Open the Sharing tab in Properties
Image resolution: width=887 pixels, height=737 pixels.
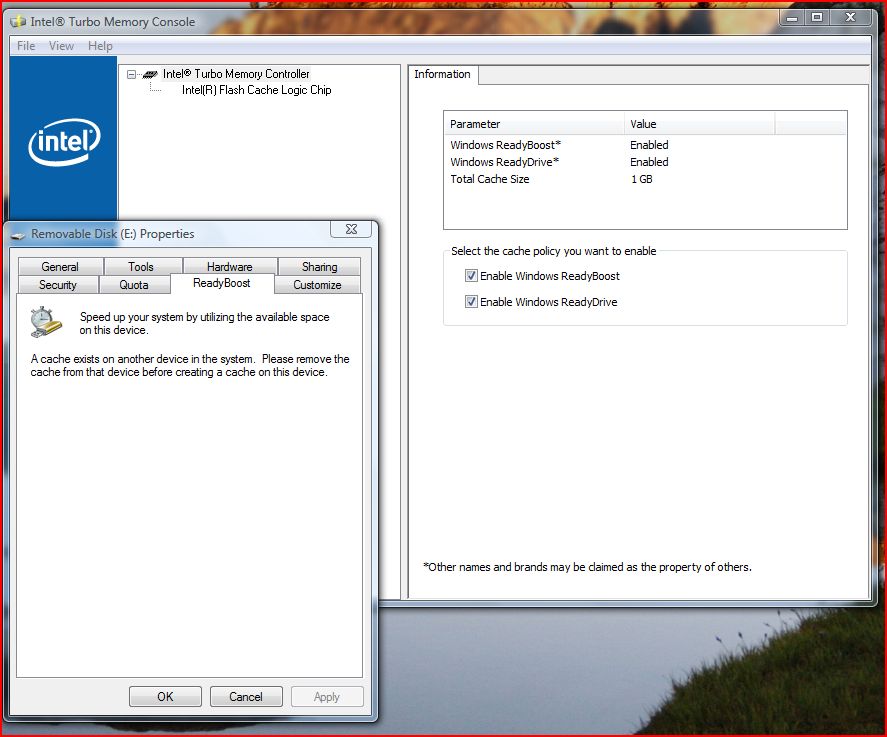click(x=320, y=266)
